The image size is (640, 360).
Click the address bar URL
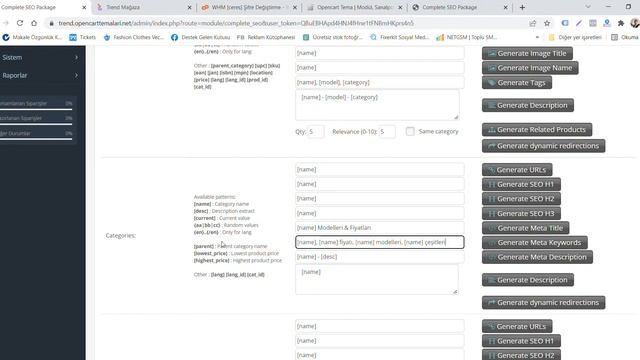coord(236,23)
